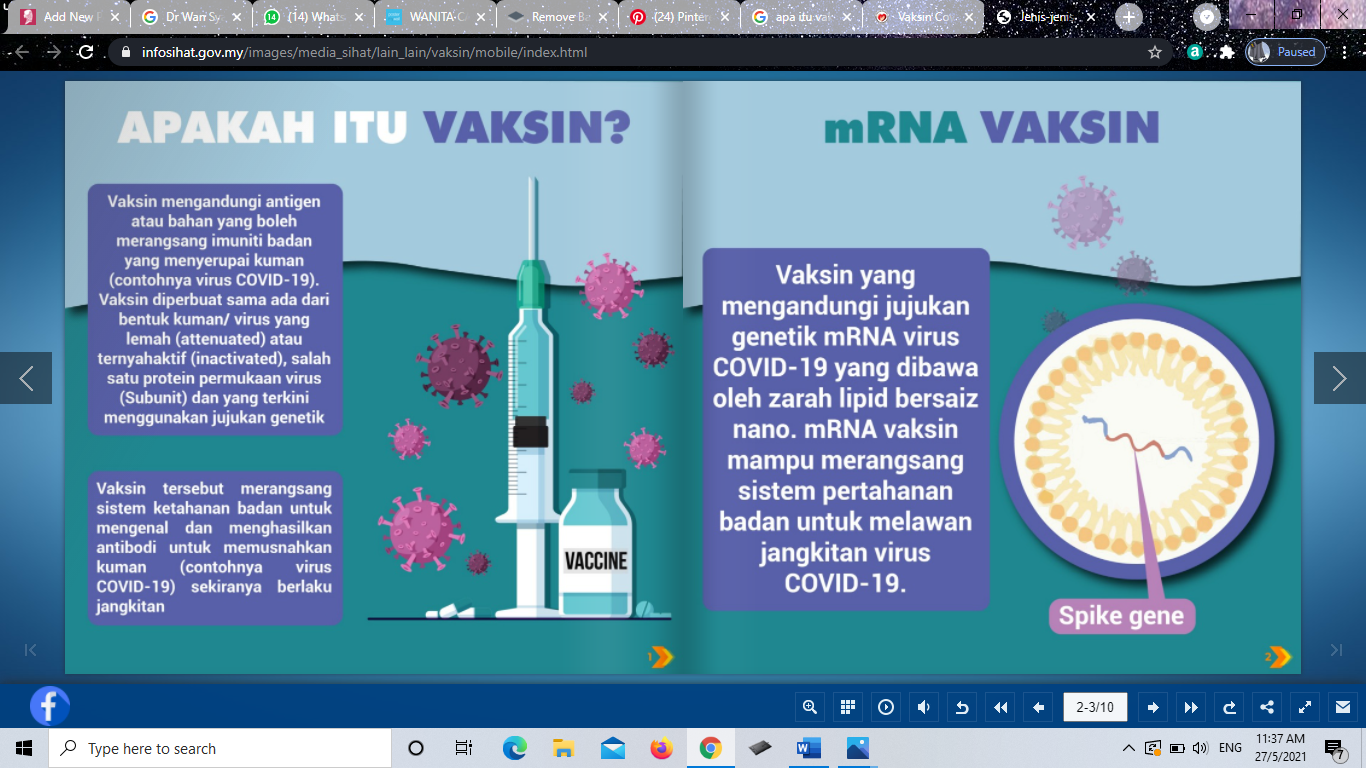This screenshot has width=1366, height=768.
Task: Open the page thumbnails grid view
Action: pos(849,707)
